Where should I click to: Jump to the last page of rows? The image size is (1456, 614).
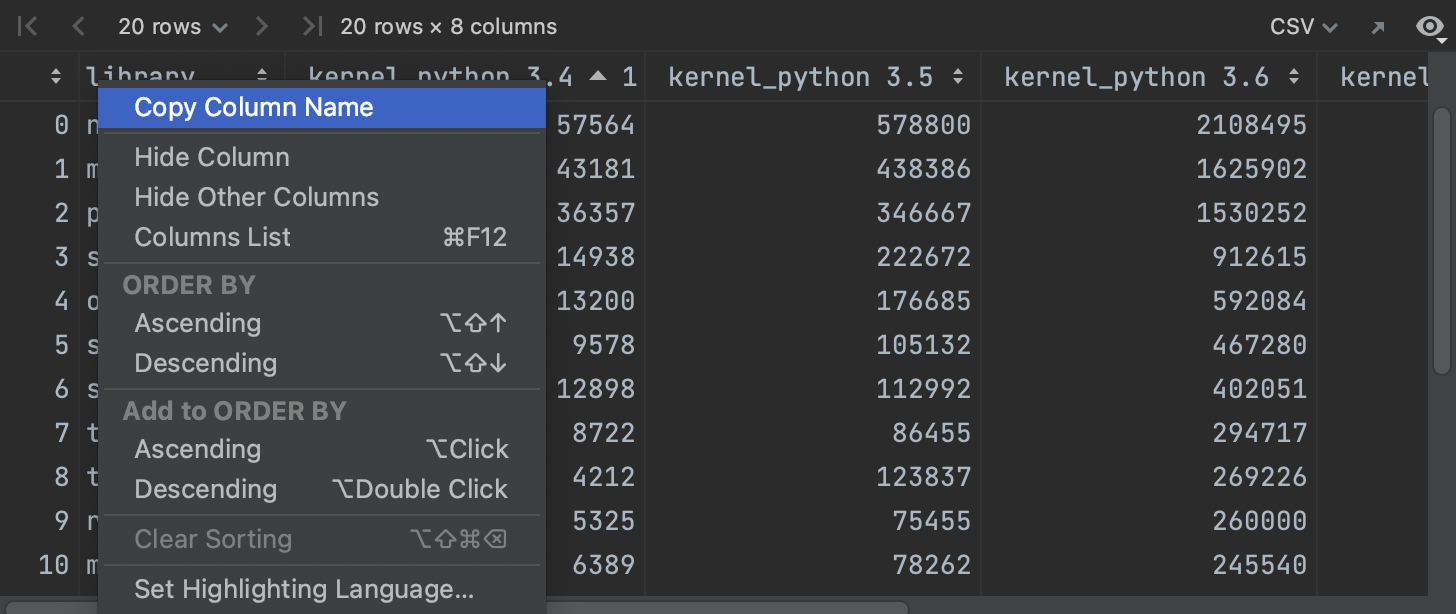coord(312,27)
